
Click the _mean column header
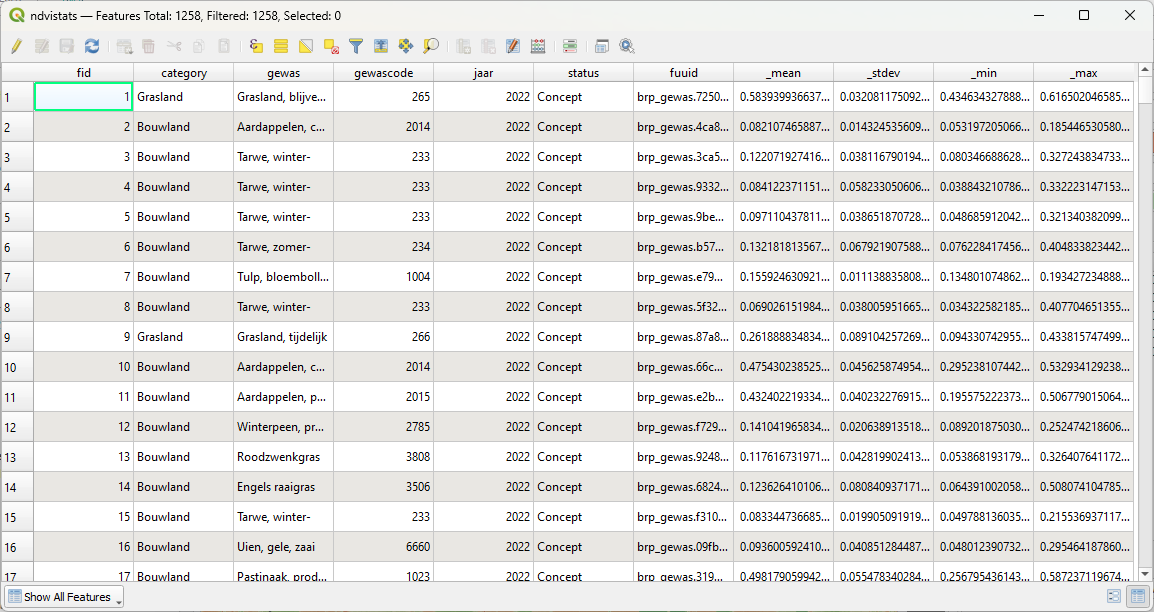783,73
